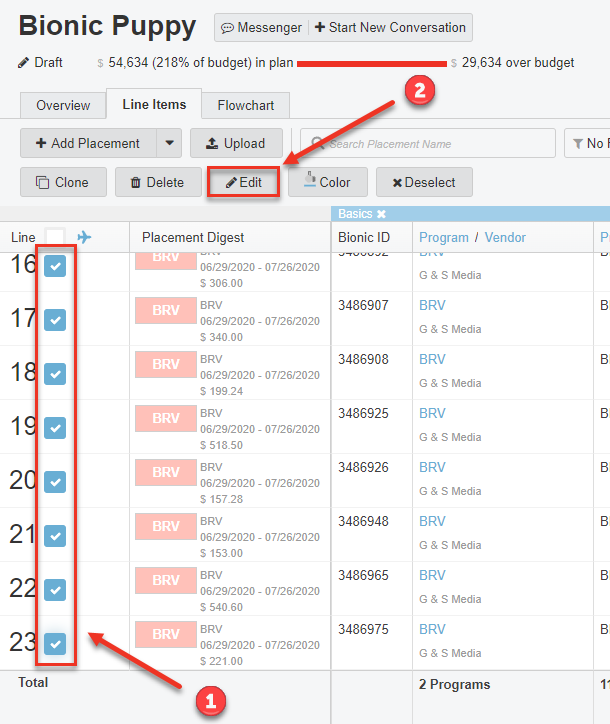Toggle the select-all checkbox in the header

[x=55, y=237]
